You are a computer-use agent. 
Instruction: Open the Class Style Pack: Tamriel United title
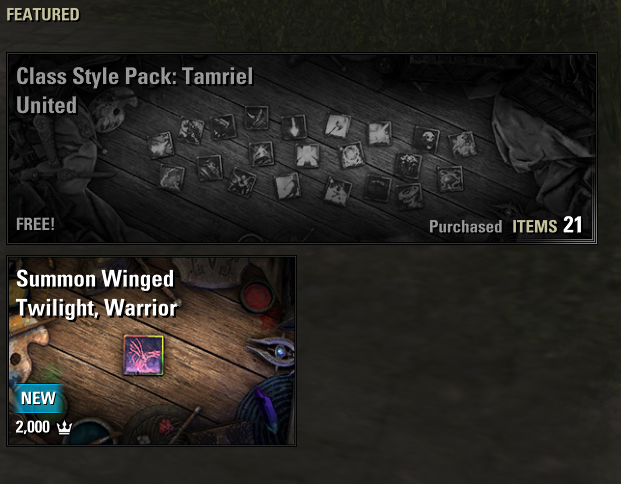pos(134,90)
